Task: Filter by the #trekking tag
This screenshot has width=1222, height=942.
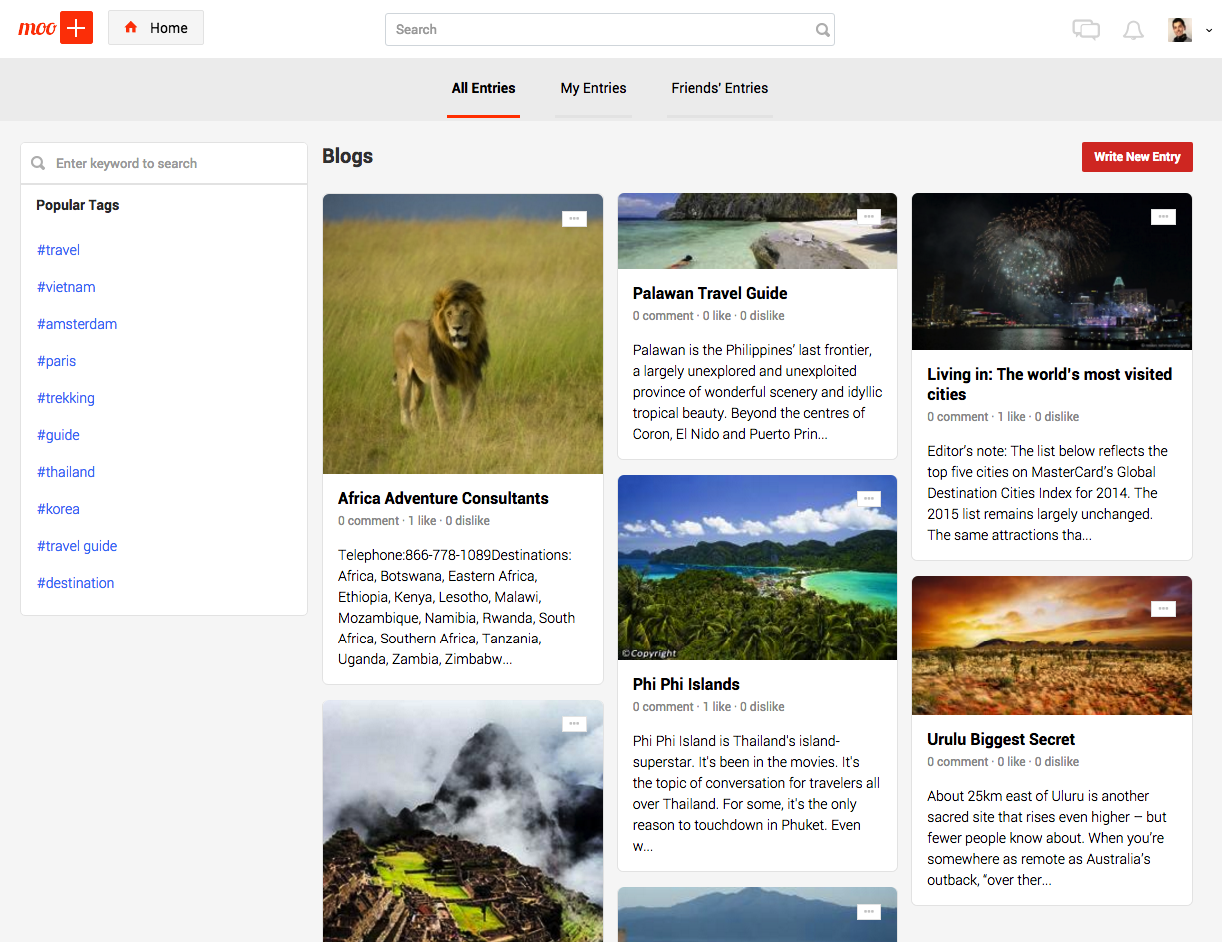Action: [66, 398]
